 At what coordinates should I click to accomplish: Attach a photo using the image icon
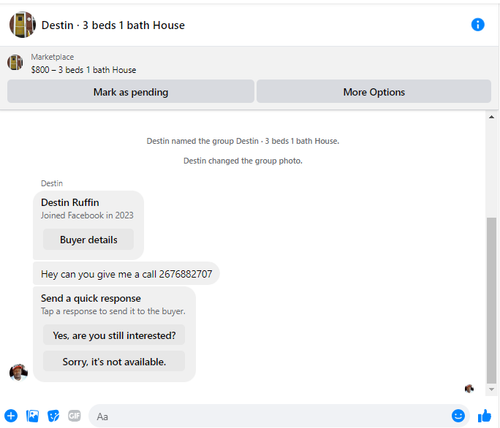(32, 416)
